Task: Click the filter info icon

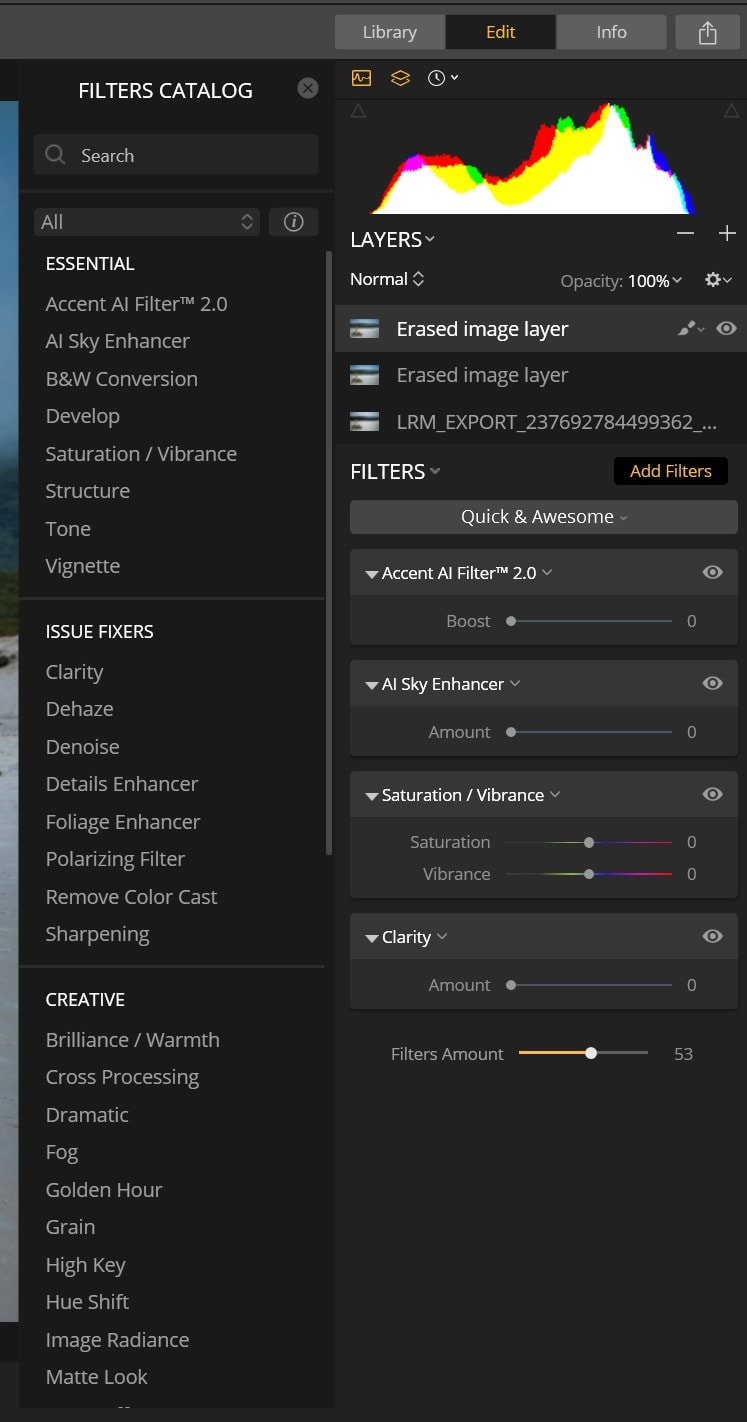Action: click(x=294, y=222)
